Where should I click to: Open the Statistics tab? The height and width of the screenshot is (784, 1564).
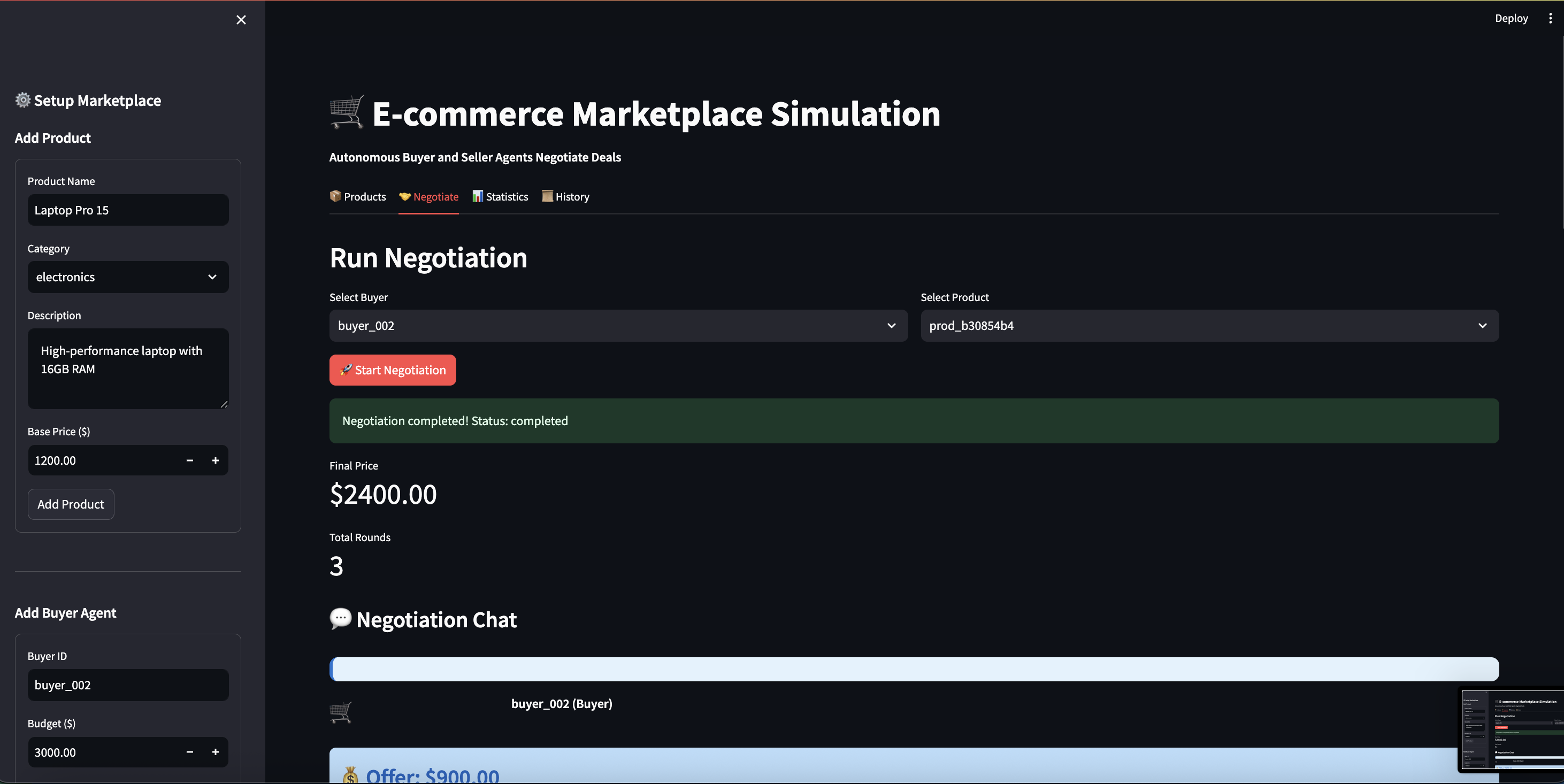500,197
